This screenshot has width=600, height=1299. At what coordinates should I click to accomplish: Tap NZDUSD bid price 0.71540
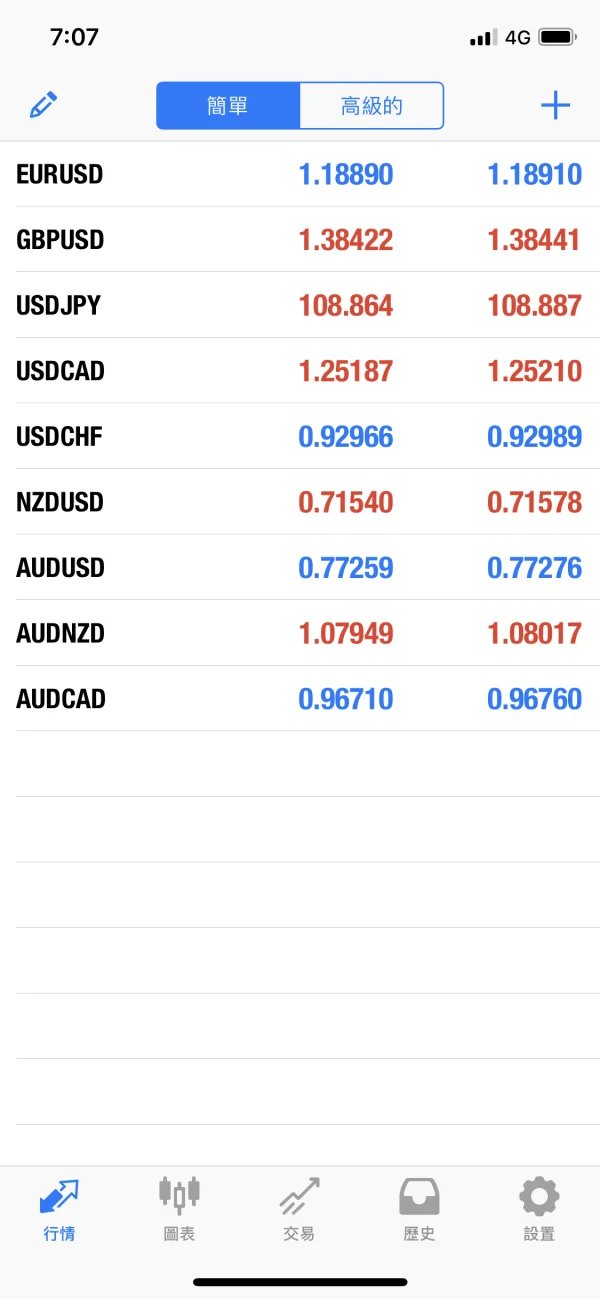pos(346,503)
